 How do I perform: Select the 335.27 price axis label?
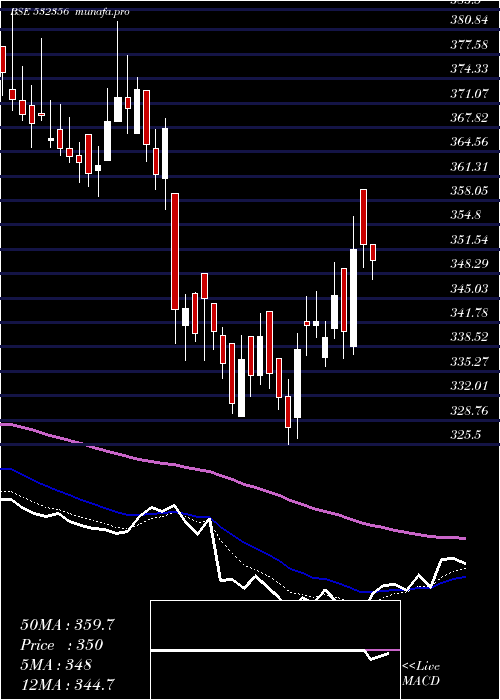pos(468,361)
